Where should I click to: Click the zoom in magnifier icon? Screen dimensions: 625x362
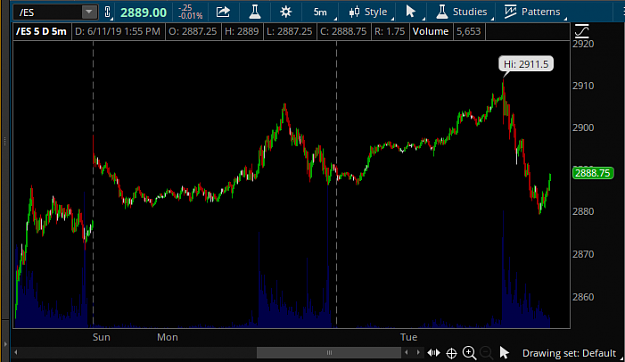tap(469, 353)
